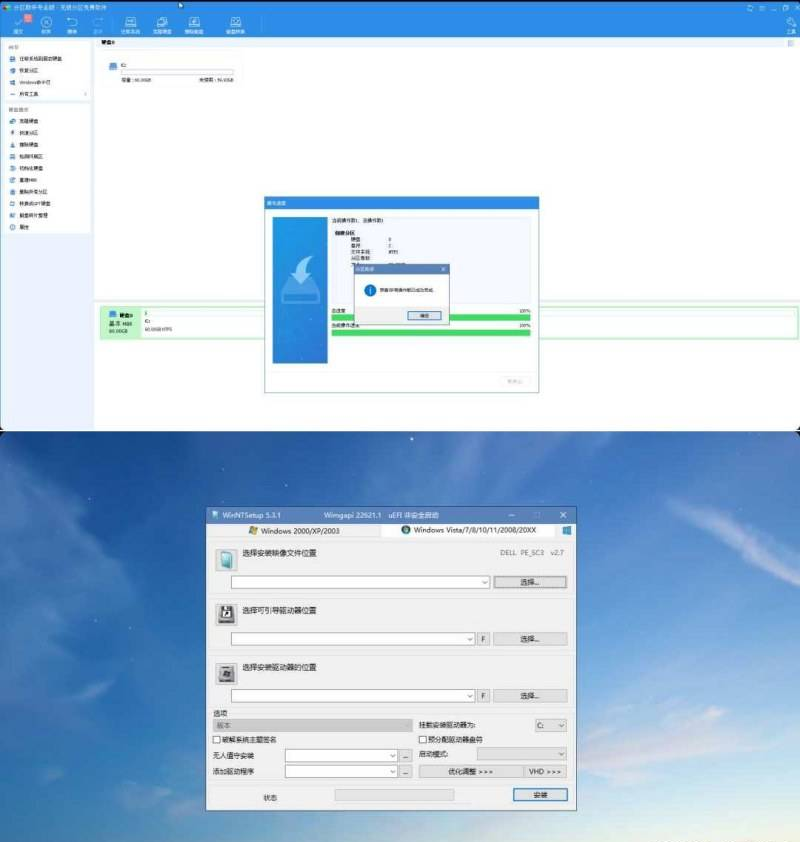This screenshot has height=842, width=800.
Task: Select the sidebar Rebuild MBR (重建MBR) entry
Action: coord(24,180)
